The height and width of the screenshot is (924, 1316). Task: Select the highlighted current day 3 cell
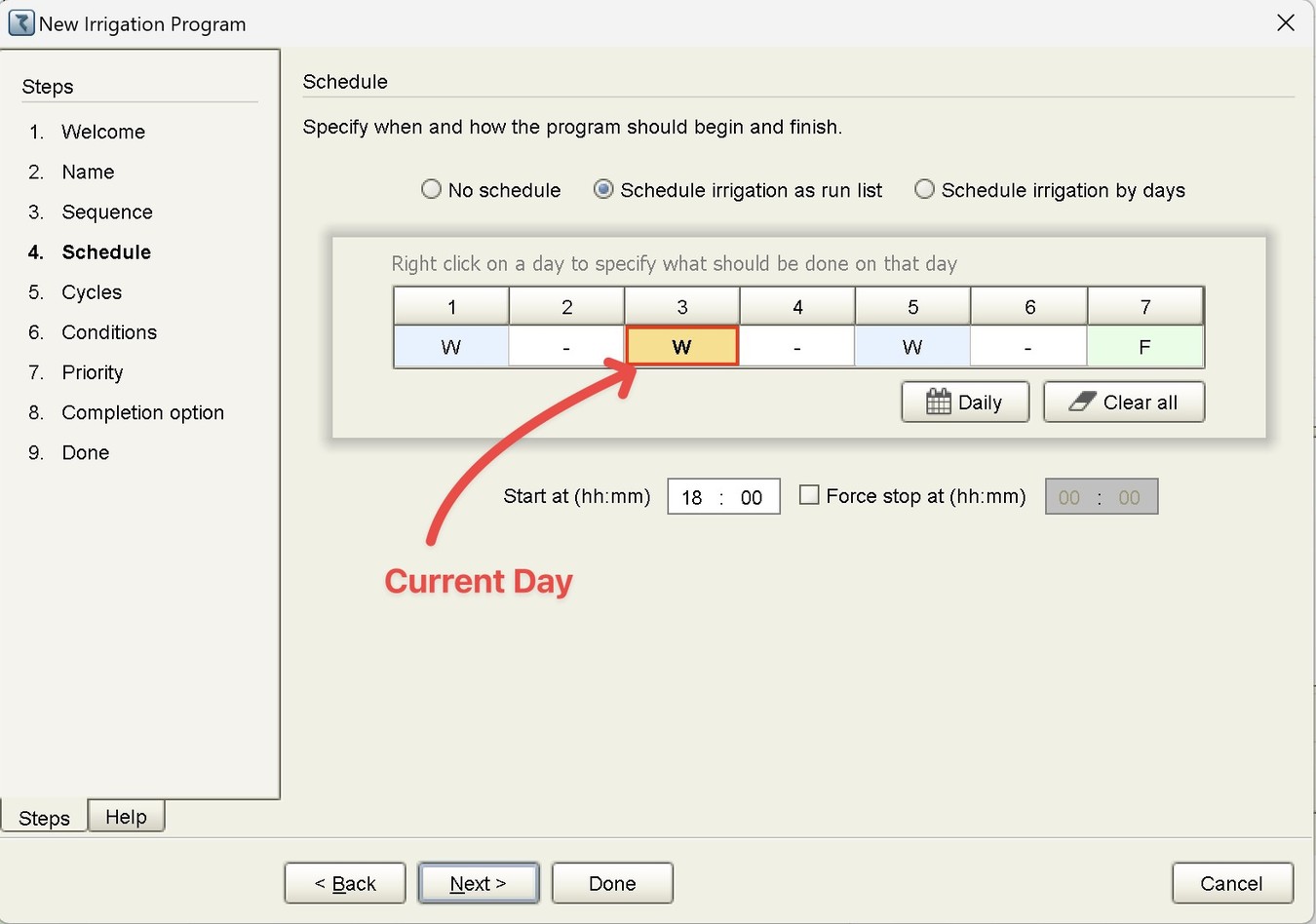pos(681,346)
